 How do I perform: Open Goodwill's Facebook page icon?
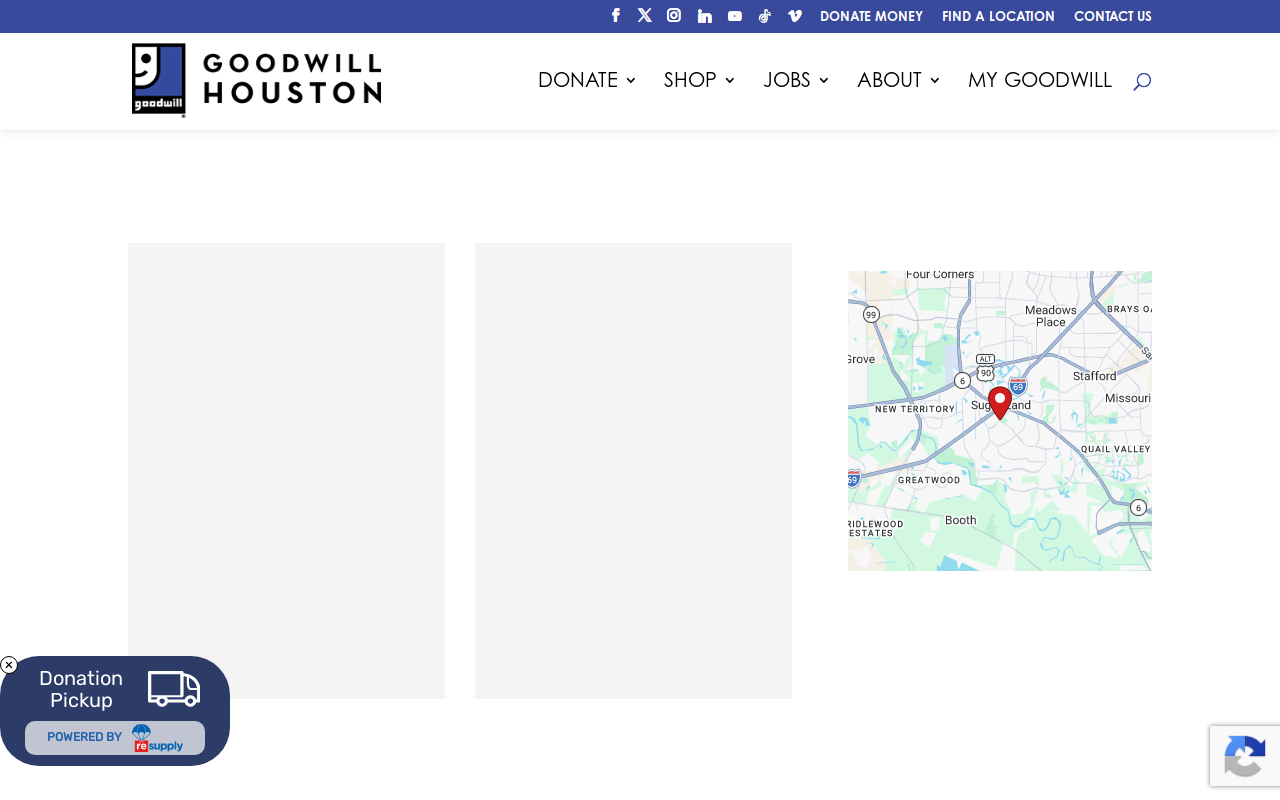(616, 16)
